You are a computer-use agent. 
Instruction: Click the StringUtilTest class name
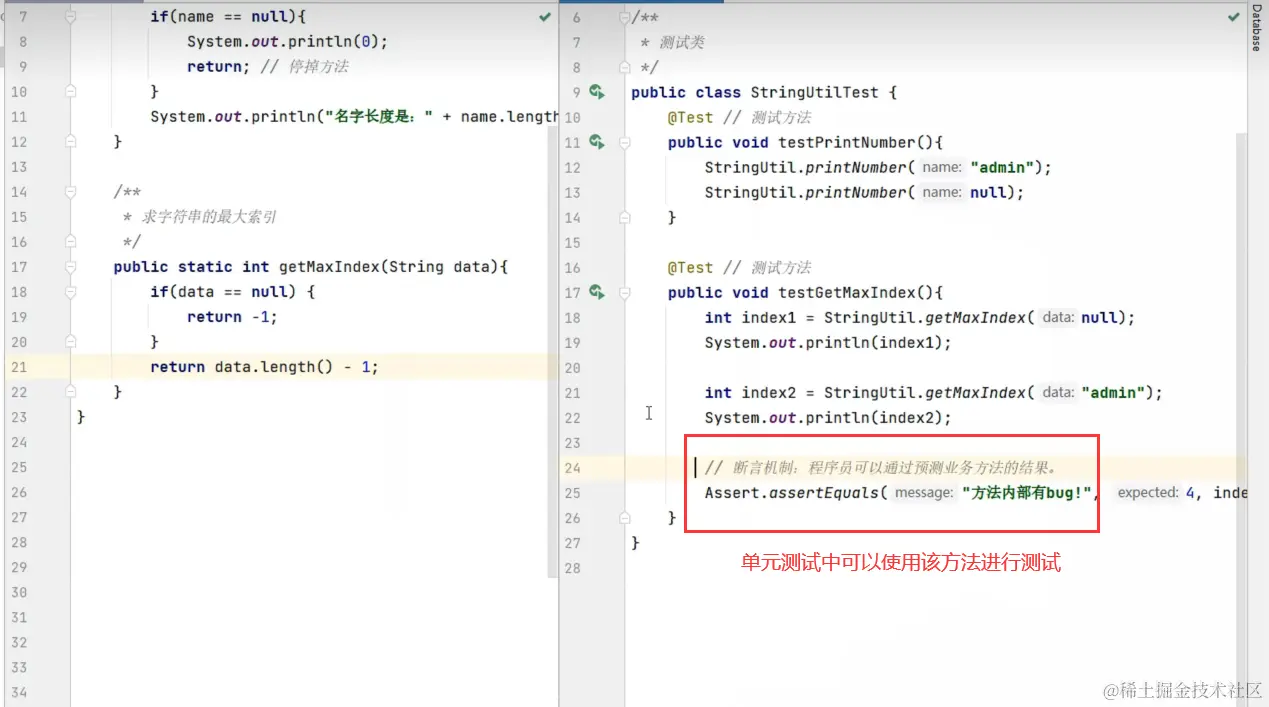[x=814, y=92]
